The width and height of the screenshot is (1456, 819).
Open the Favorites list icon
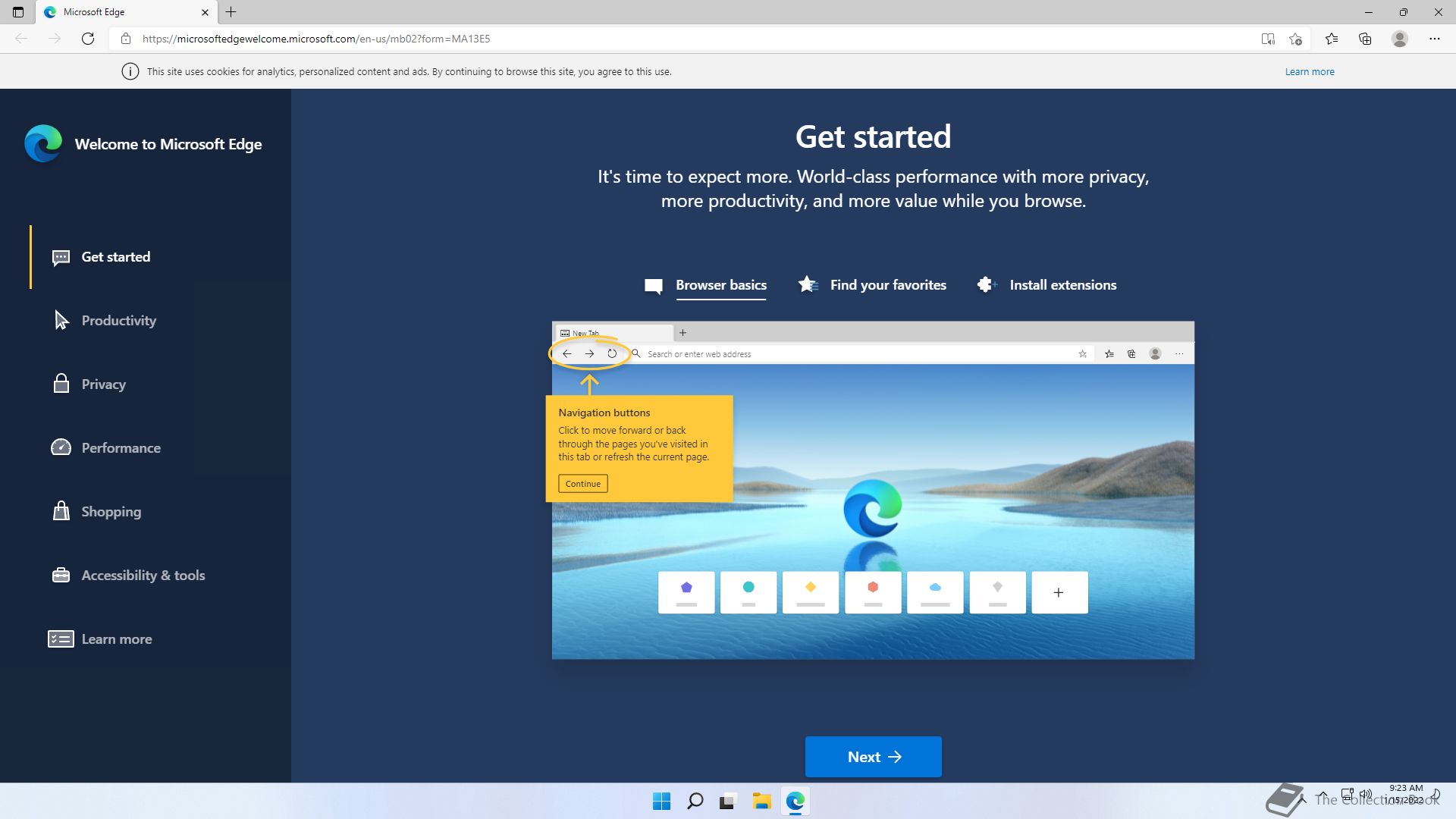pyautogui.click(x=1332, y=39)
